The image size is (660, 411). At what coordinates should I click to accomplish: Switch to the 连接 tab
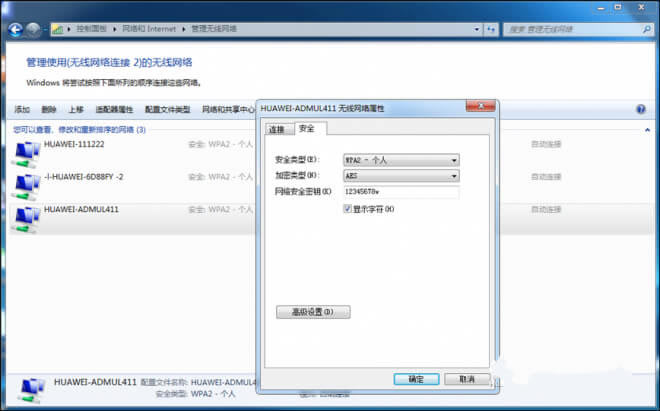coord(277,129)
